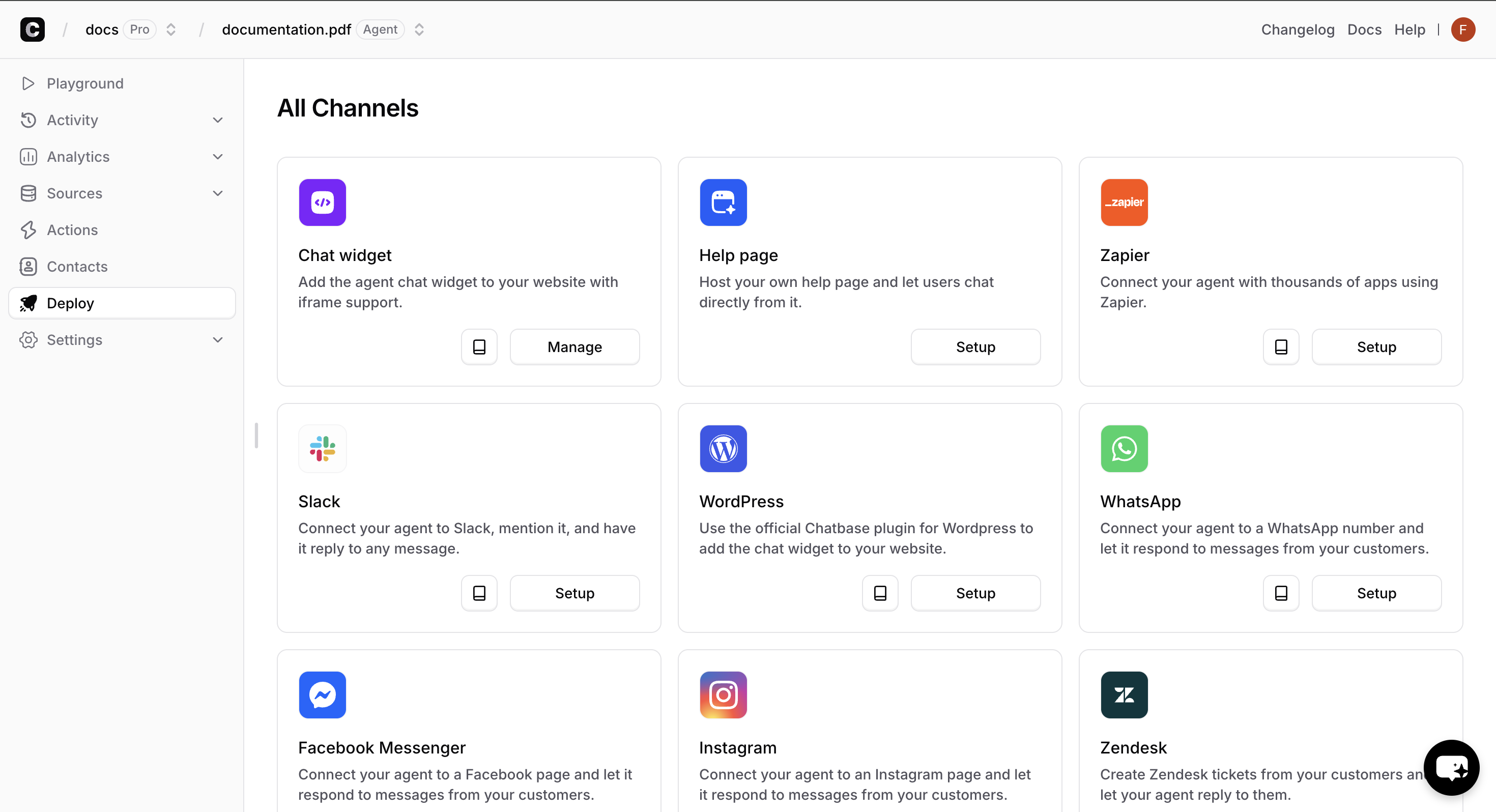Open the documentation.pdf agent switcher

(x=419, y=30)
